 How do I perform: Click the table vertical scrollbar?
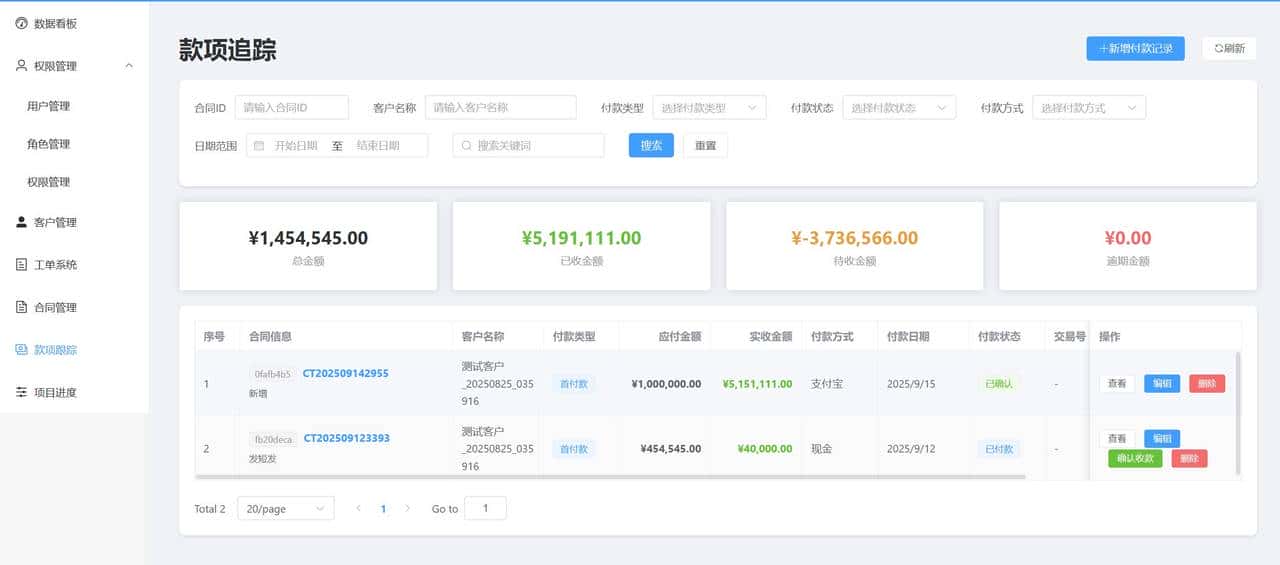point(1238,412)
